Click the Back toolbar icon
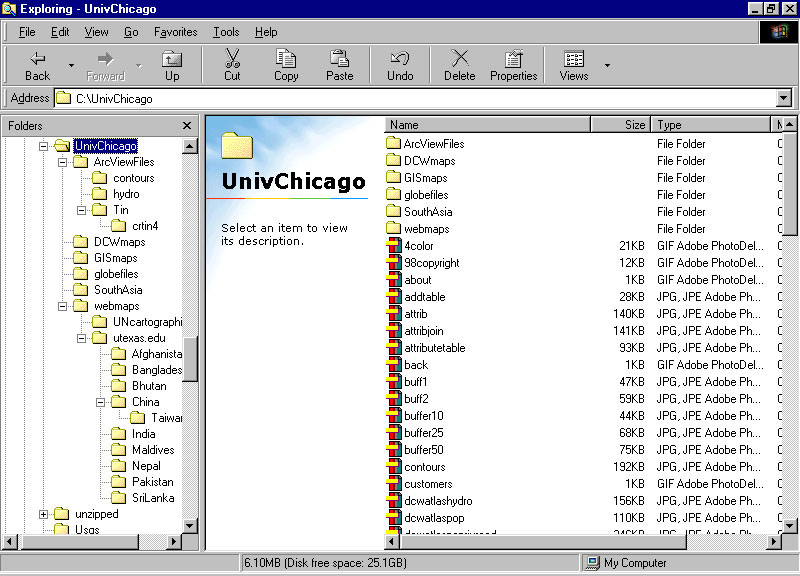 click(x=37, y=59)
